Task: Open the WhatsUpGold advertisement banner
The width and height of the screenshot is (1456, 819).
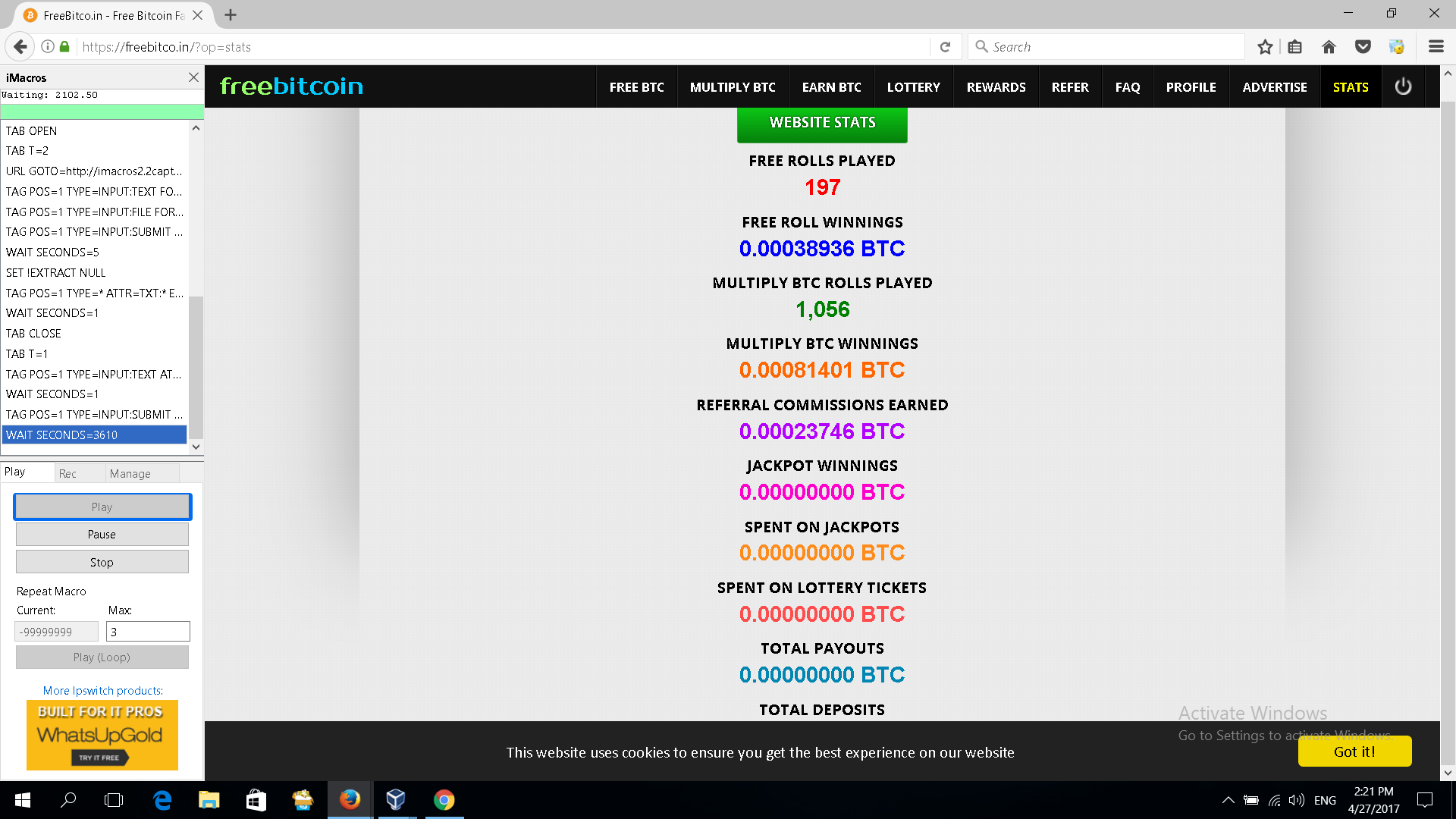Action: pyautogui.click(x=102, y=734)
